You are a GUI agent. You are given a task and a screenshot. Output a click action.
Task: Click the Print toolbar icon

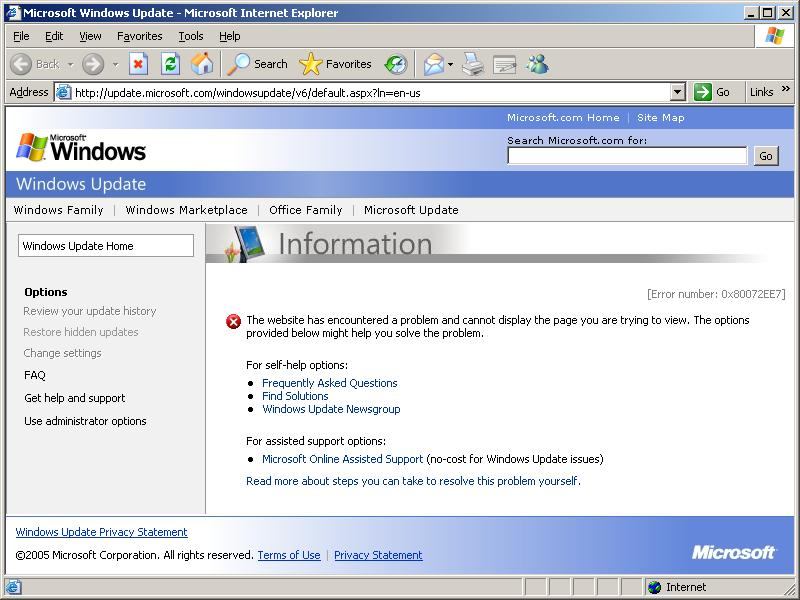click(x=473, y=64)
